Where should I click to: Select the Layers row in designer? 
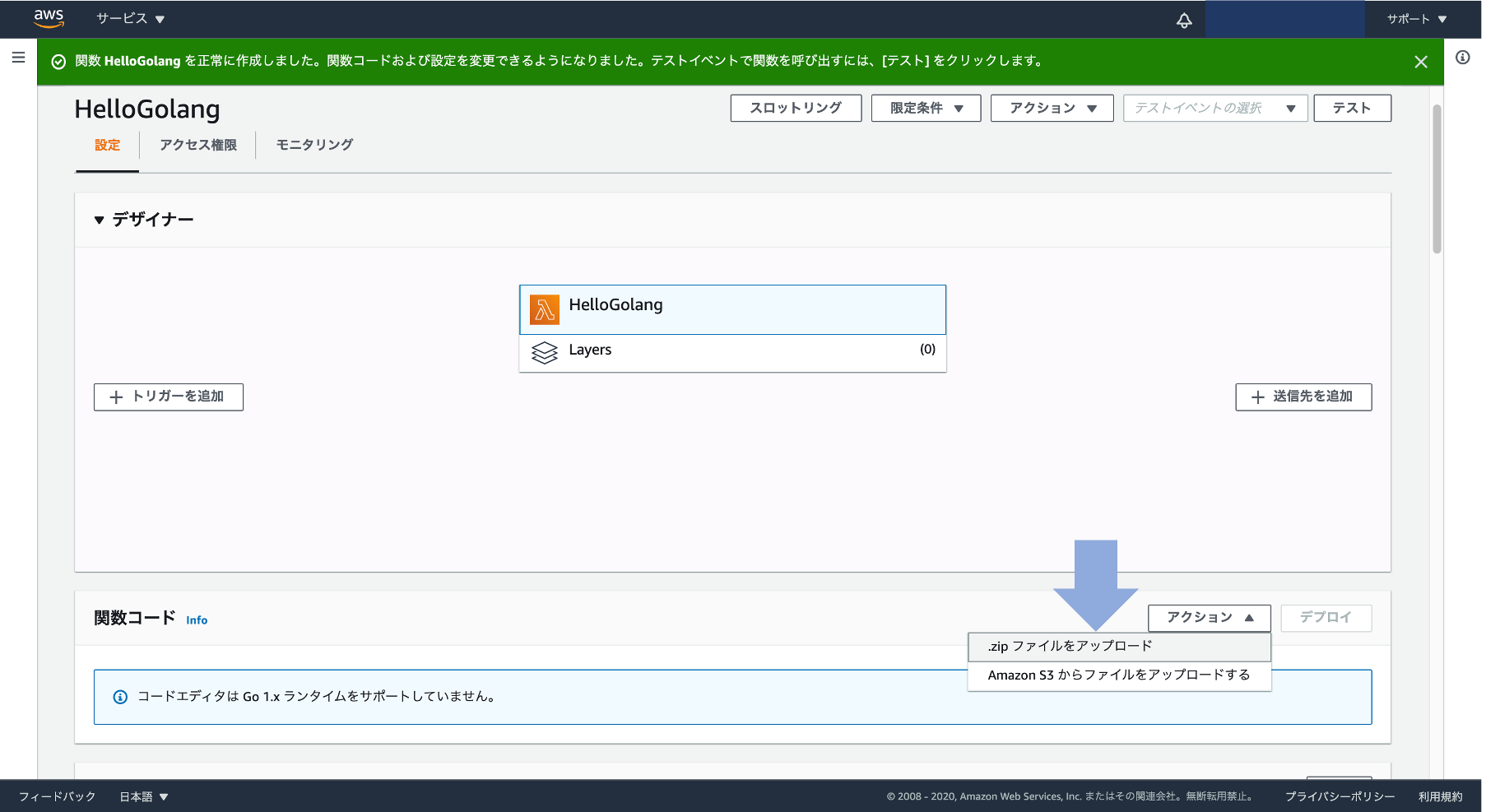coord(732,353)
